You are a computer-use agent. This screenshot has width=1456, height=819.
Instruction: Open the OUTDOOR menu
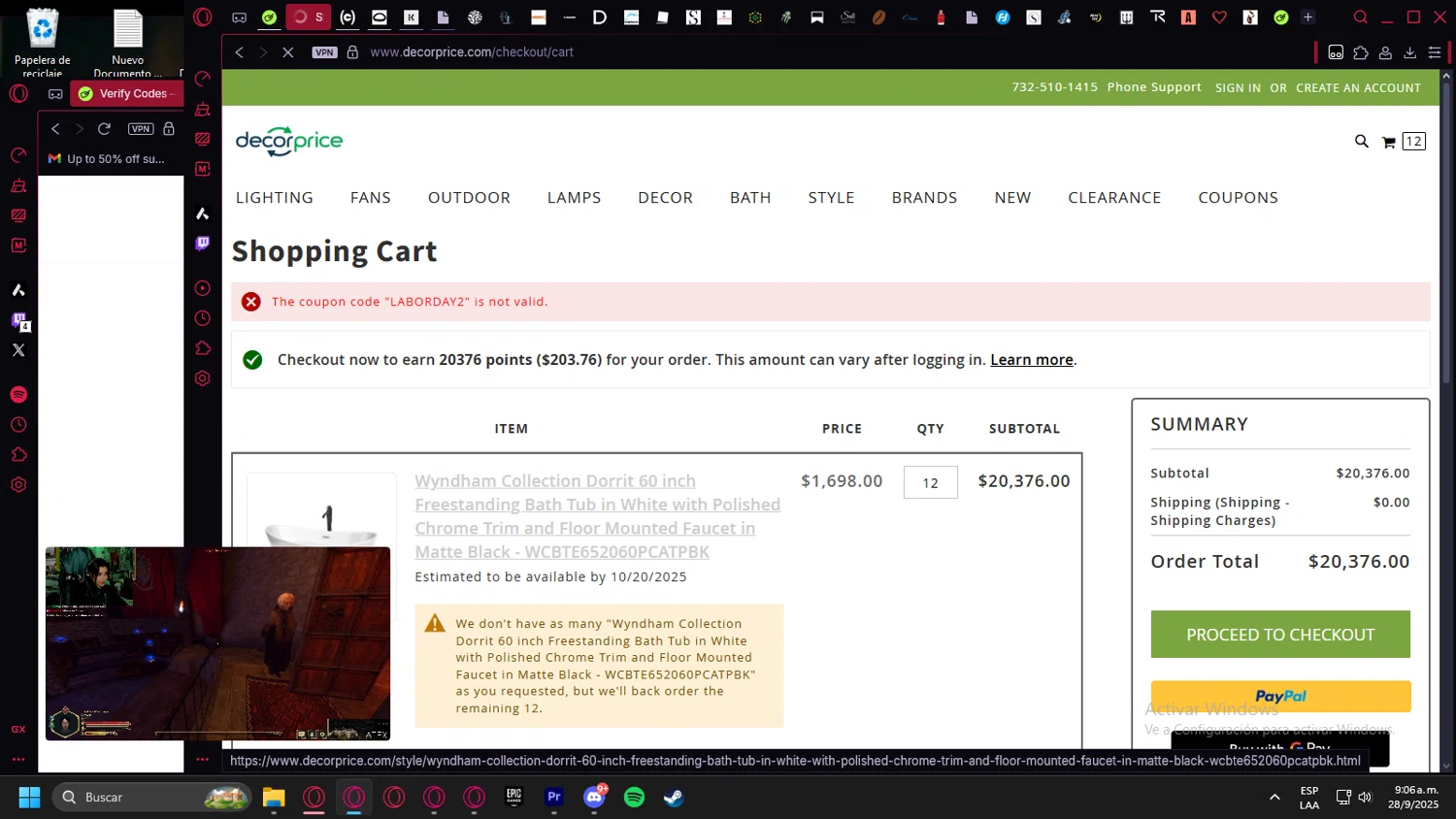coord(469,198)
